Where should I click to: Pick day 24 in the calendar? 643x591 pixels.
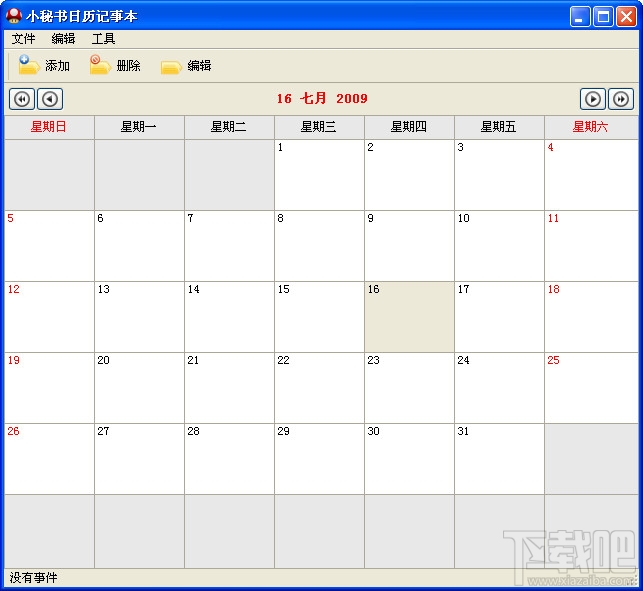point(499,388)
